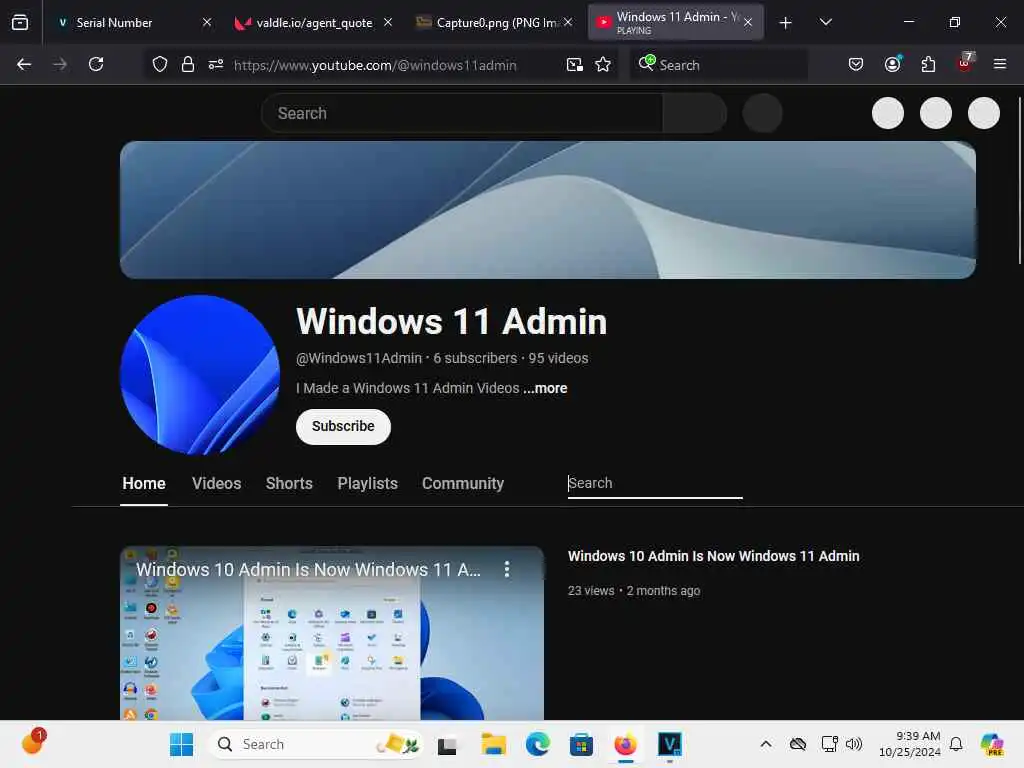
Task: Open the featured video three-dot menu
Action: pyautogui.click(x=507, y=569)
